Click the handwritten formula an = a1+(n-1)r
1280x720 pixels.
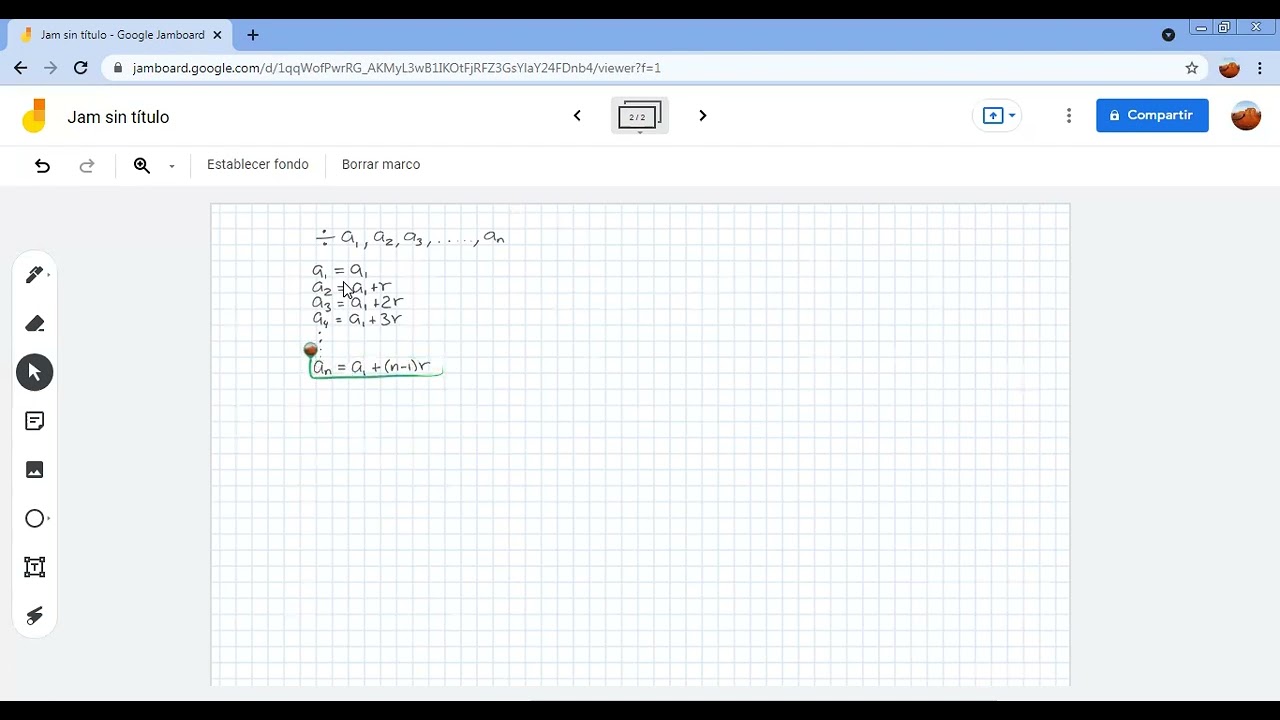pos(373,367)
